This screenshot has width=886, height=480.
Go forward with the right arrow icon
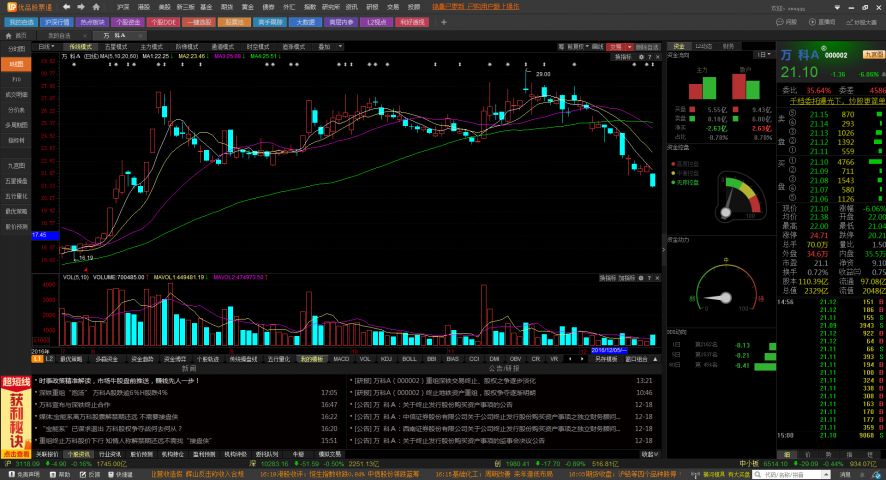81,7
